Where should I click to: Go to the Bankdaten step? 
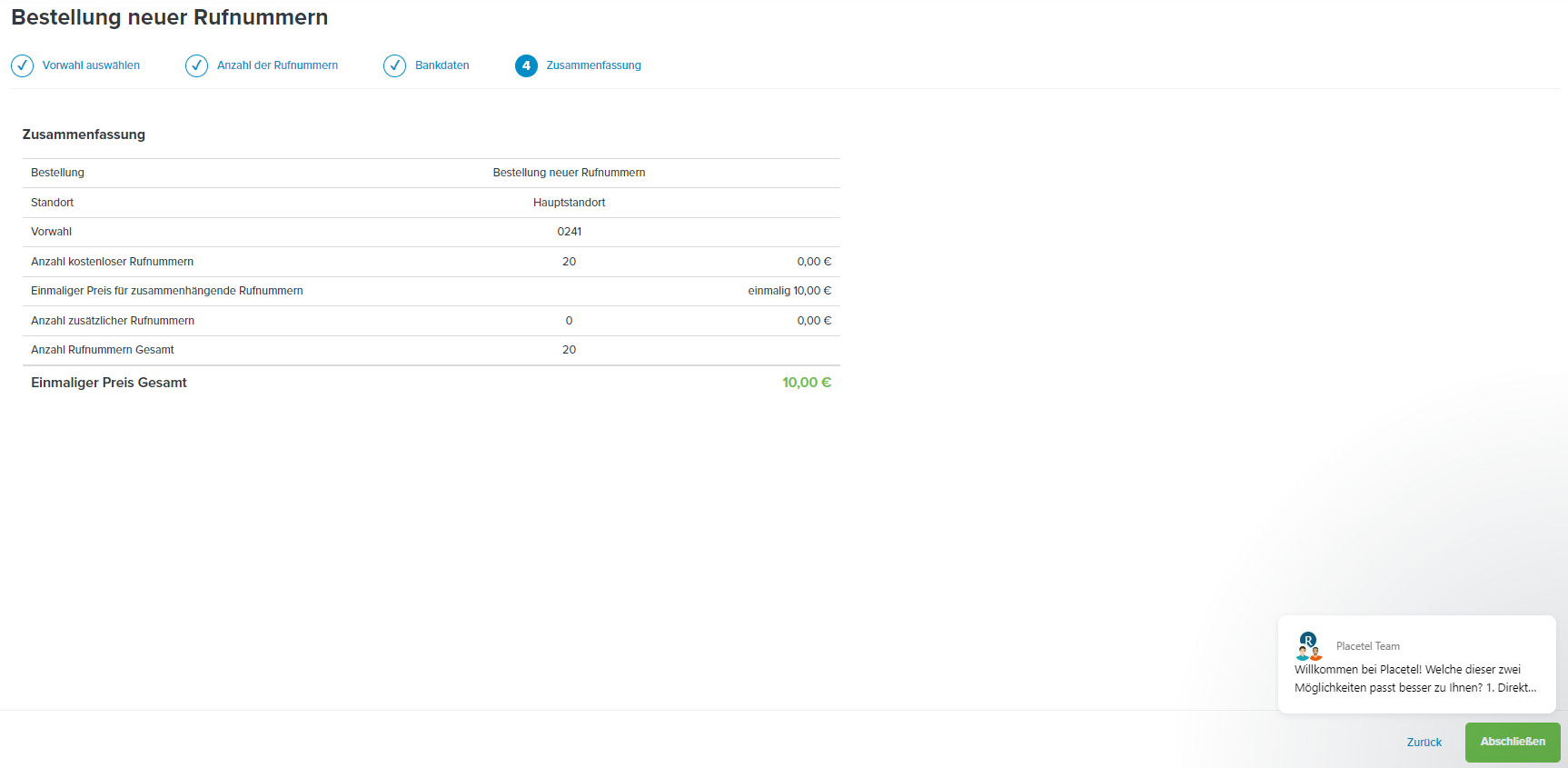point(442,65)
